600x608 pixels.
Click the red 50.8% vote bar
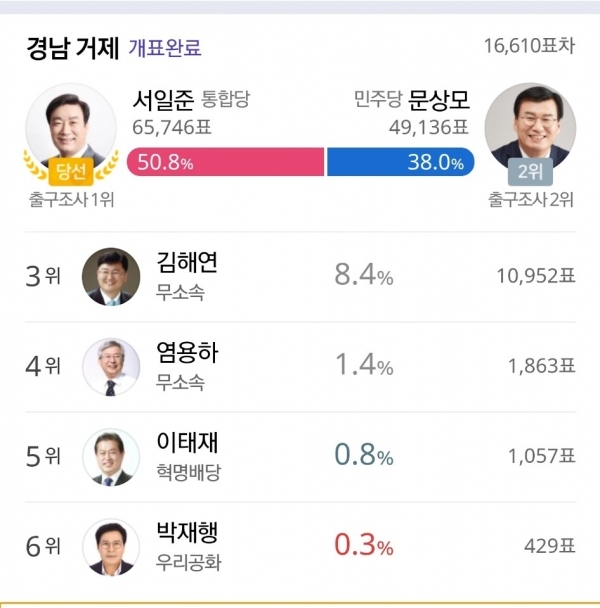[x=226, y=162]
